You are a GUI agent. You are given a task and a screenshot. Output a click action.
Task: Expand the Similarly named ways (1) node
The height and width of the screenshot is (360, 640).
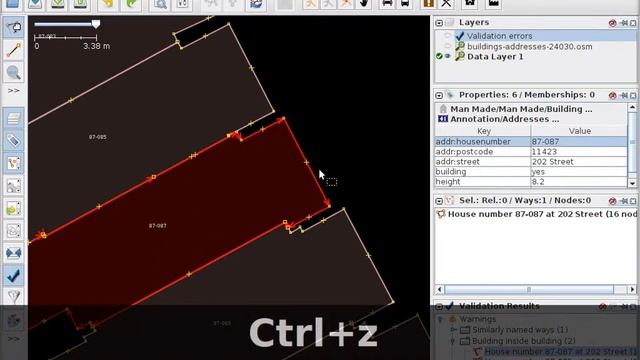453,329
